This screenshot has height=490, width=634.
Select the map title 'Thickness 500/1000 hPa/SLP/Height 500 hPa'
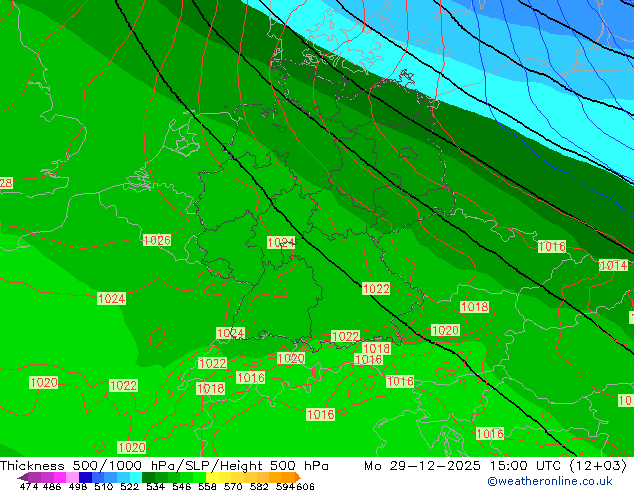click(x=164, y=465)
